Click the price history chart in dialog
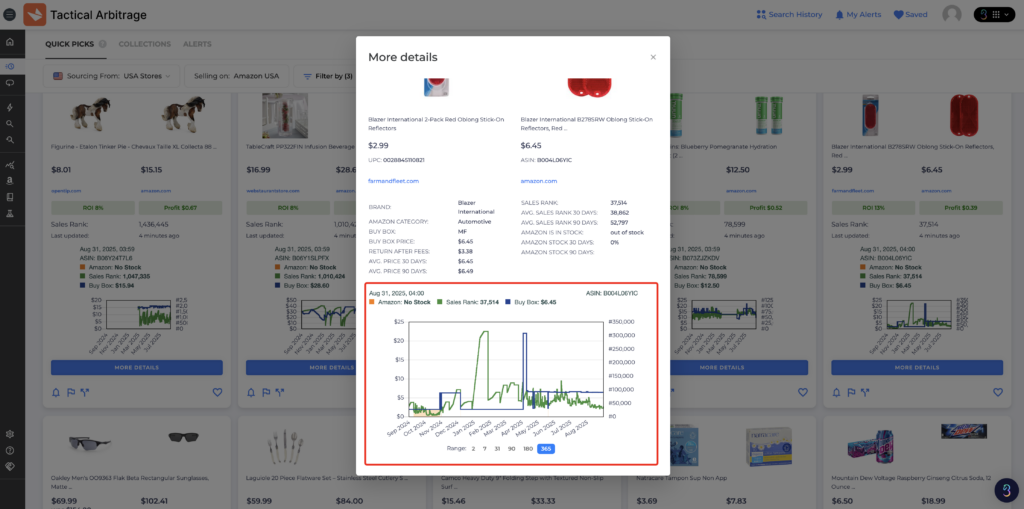This screenshot has width=1024, height=509. (x=506, y=369)
